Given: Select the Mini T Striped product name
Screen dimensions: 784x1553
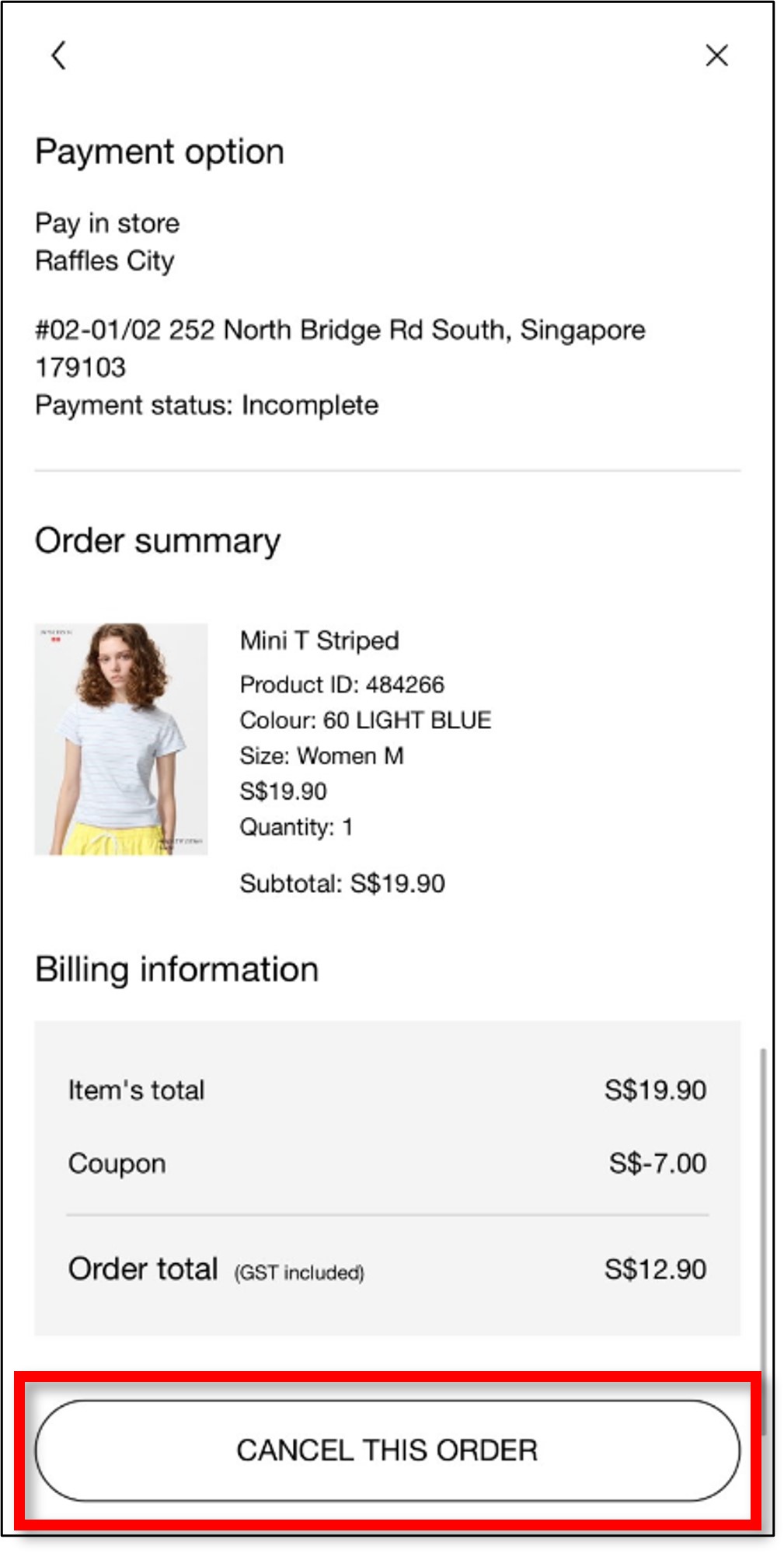Looking at the screenshot, I should pos(319,640).
